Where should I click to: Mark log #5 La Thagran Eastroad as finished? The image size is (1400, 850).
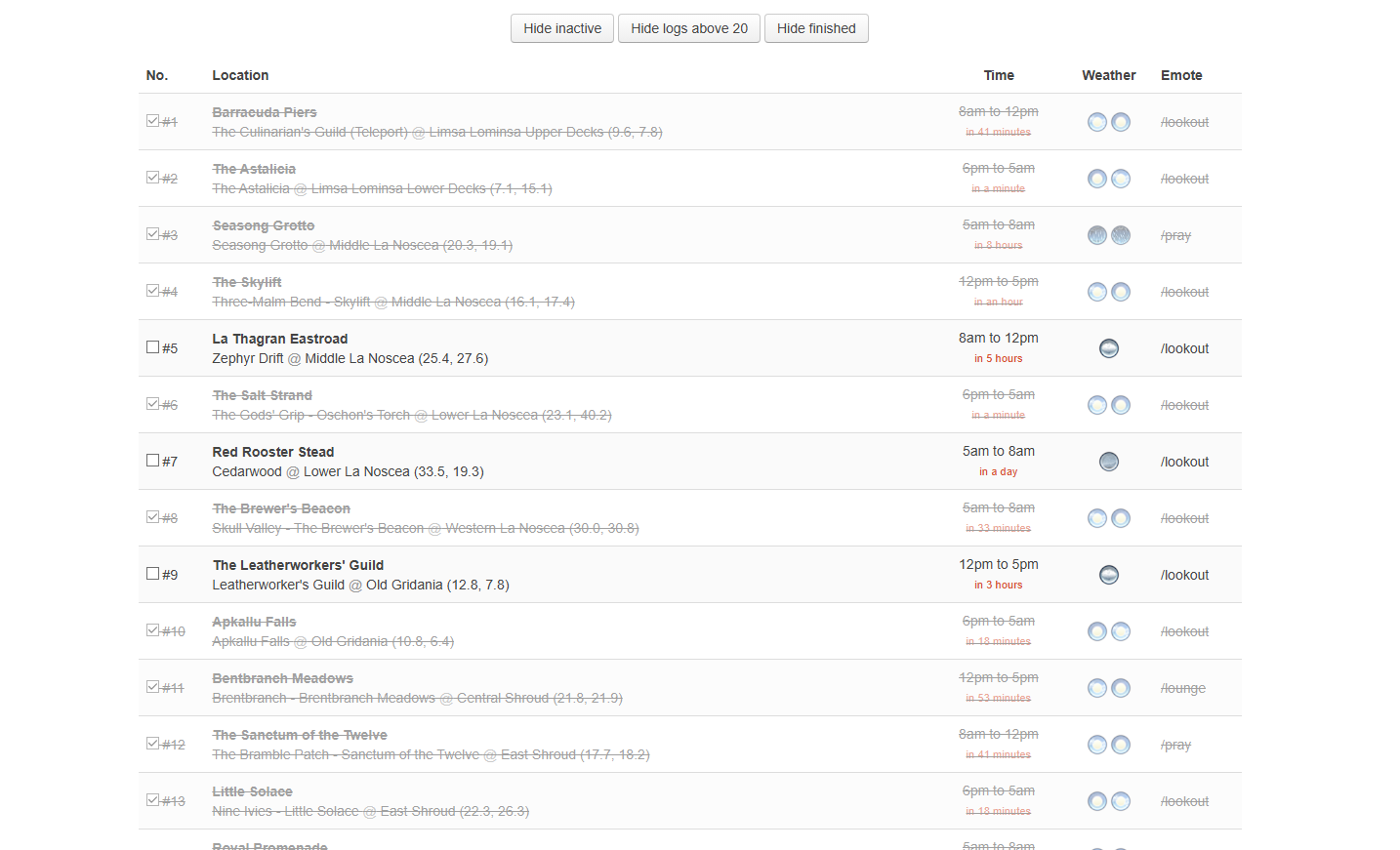(x=152, y=347)
